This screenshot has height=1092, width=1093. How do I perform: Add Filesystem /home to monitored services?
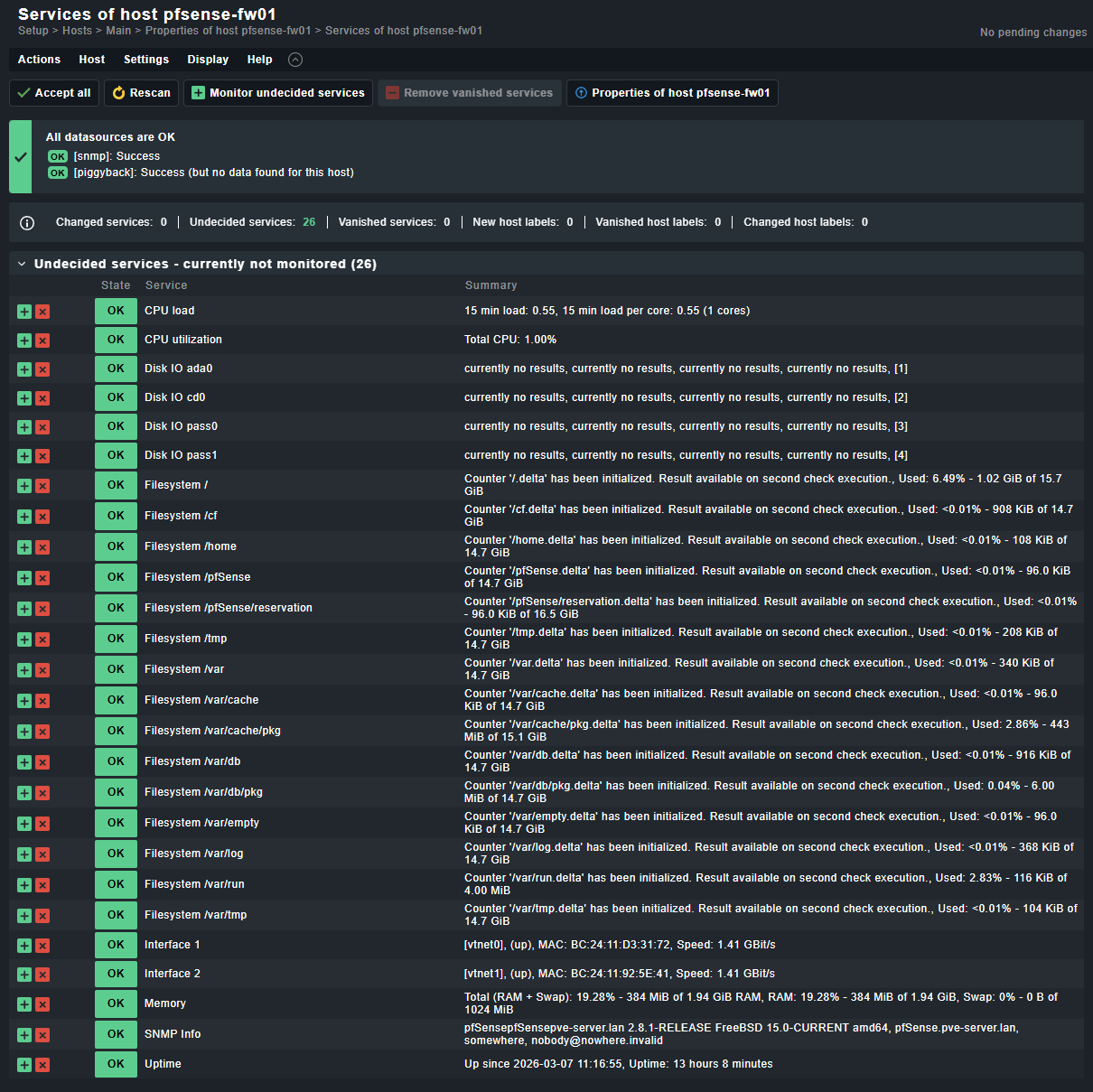coord(24,547)
